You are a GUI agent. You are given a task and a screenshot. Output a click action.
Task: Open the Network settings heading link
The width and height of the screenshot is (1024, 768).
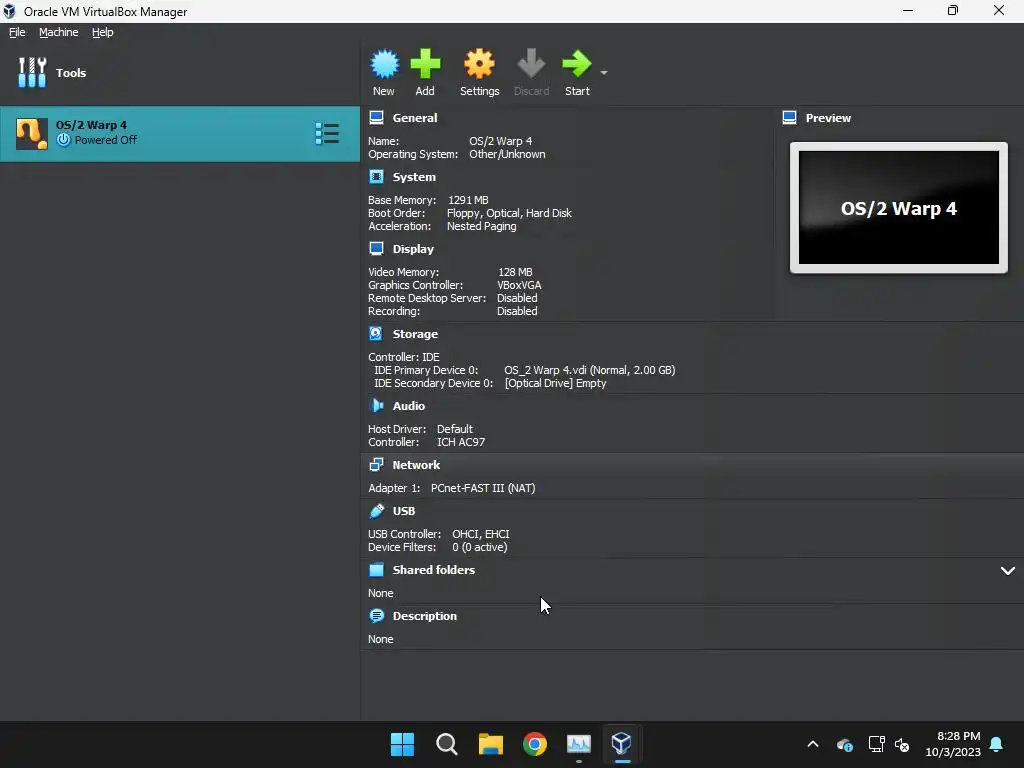point(416,465)
